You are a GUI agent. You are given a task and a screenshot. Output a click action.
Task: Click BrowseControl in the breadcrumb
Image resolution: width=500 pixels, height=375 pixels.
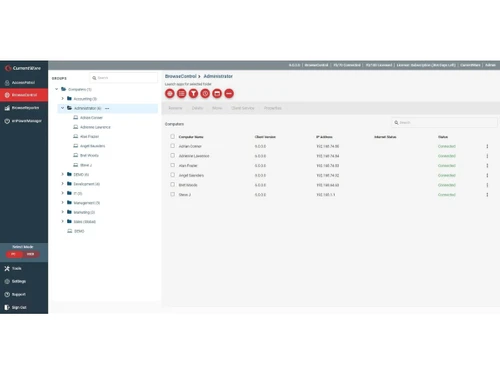181,76
